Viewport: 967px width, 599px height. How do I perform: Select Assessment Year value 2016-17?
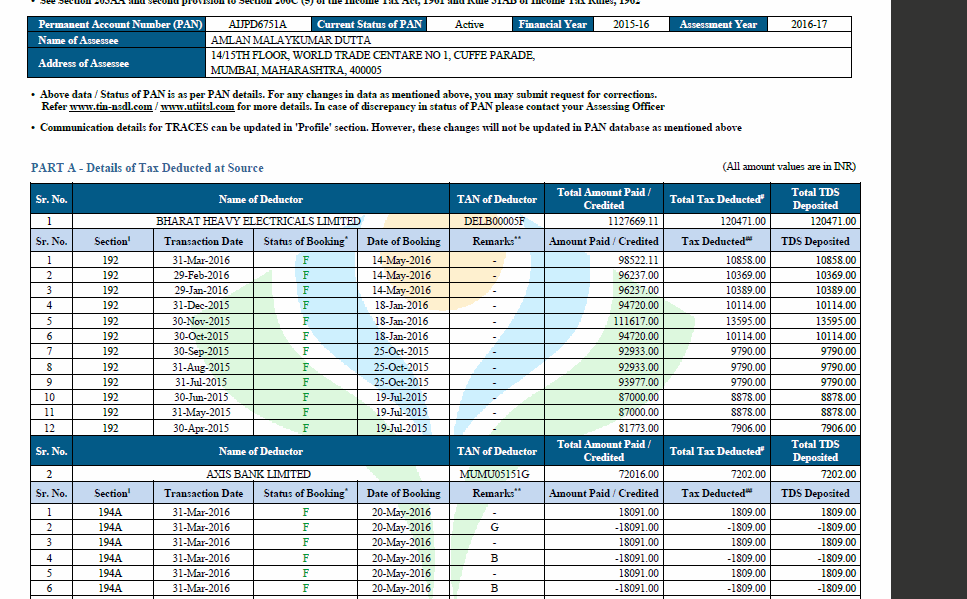pos(809,24)
